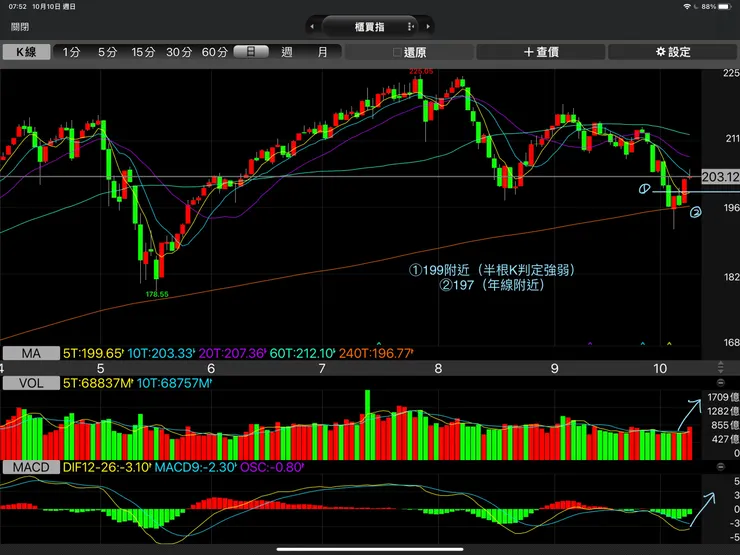Open the 查價 price lookup
The image size is (740, 555).
point(541,52)
